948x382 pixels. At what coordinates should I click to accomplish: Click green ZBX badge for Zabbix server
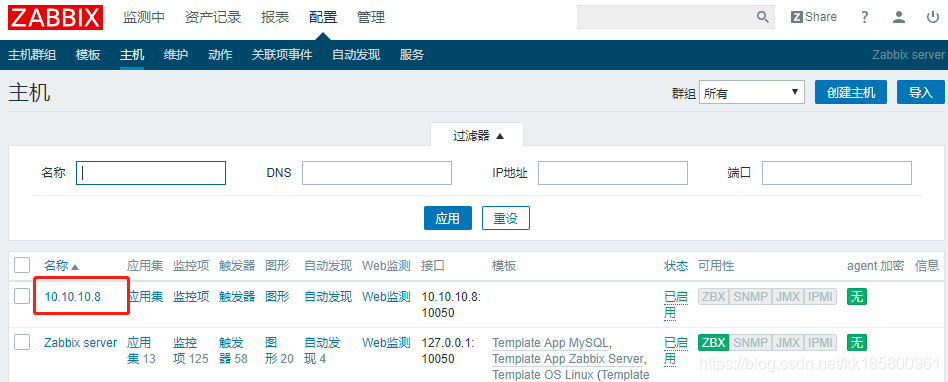pos(713,343)
